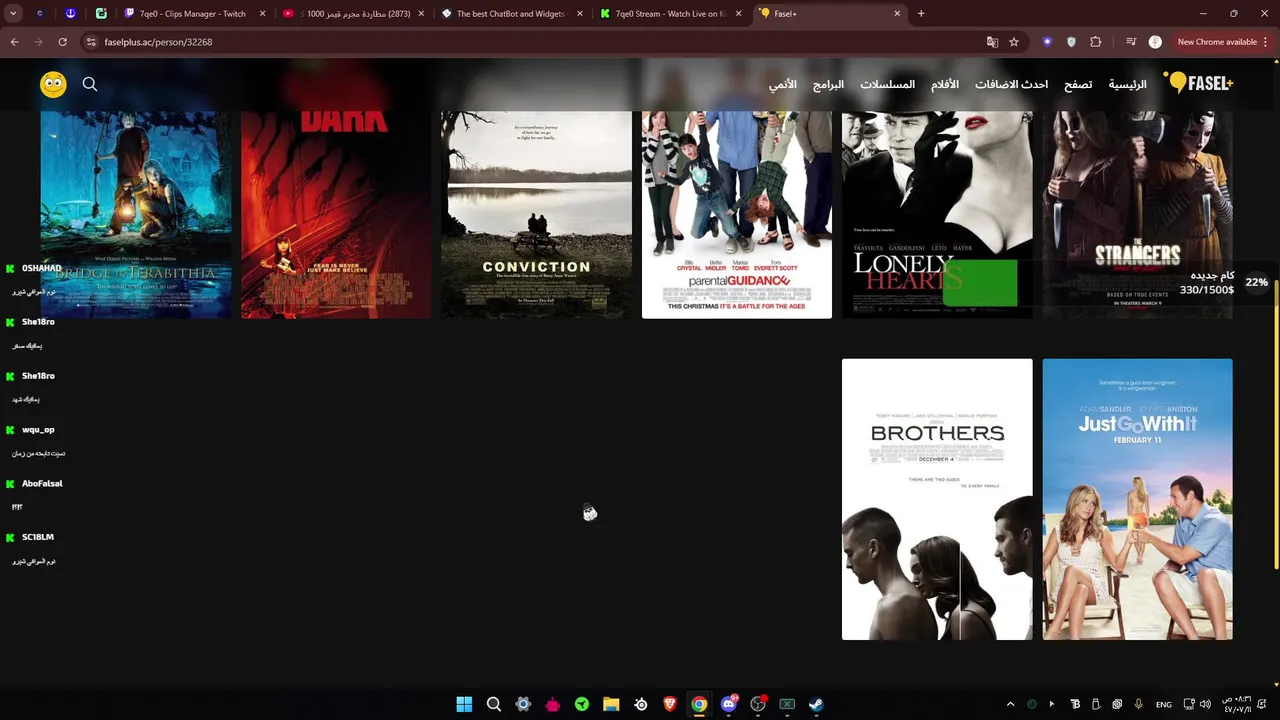Open الرئيسية menu item
Image resolution: width=1280 pixels, height=720 pixels.
1127,84
